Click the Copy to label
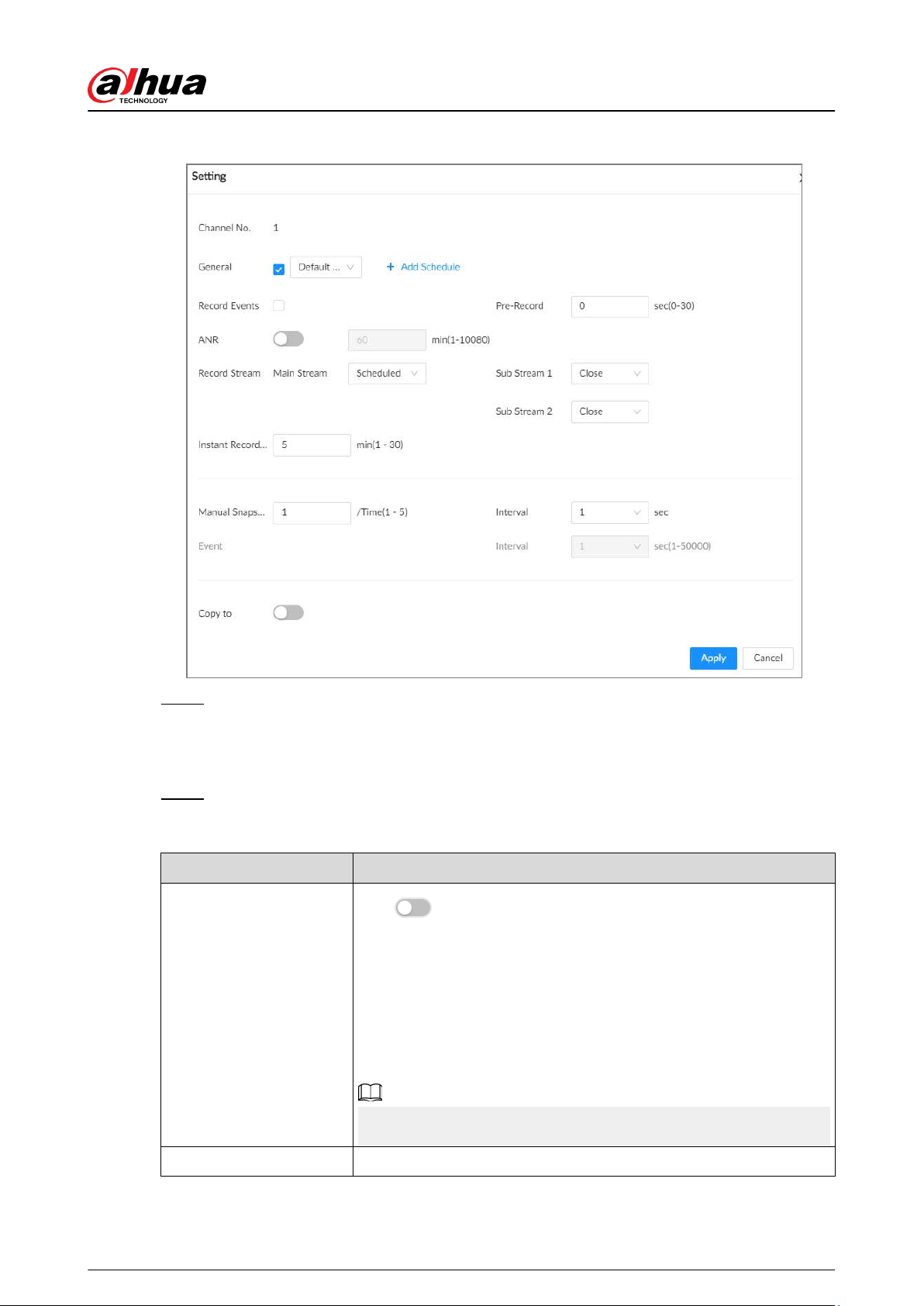Viewport: 924px width, 1306px height. 215,613
